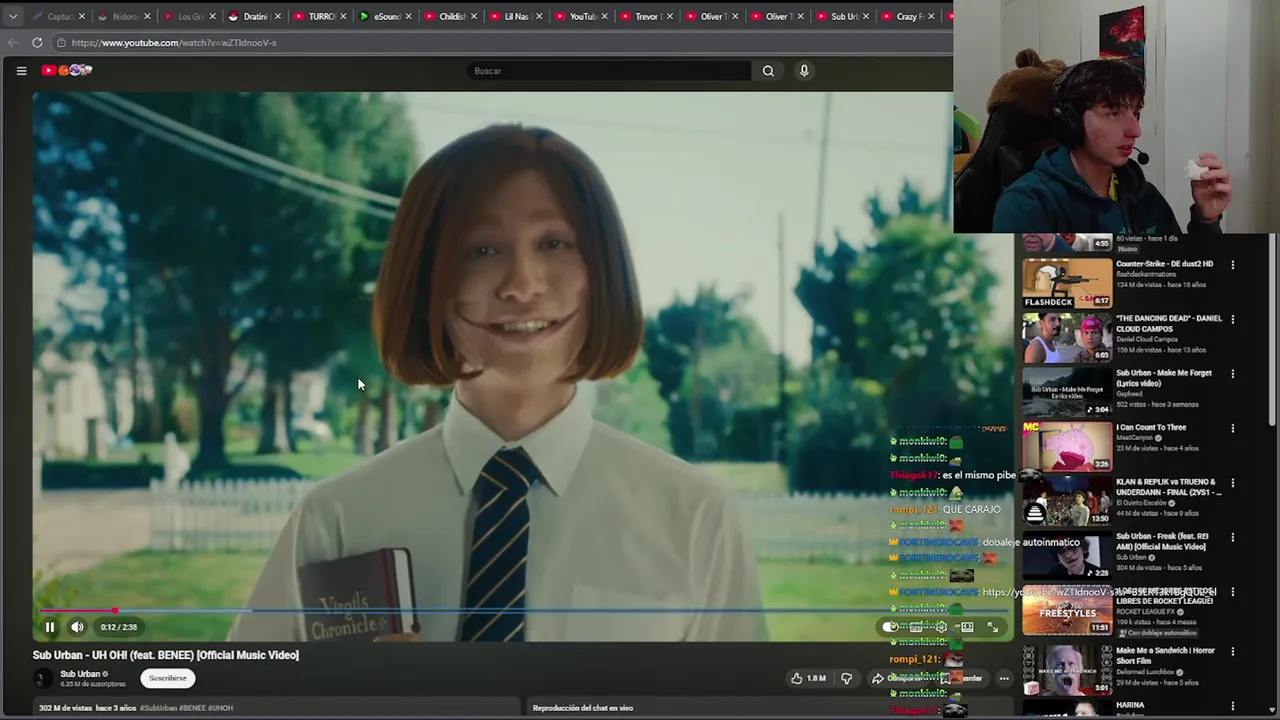Click the 0:12 / 2:38 time display
This screenshot has width=1280, height=720.
[x=119, y=627]
